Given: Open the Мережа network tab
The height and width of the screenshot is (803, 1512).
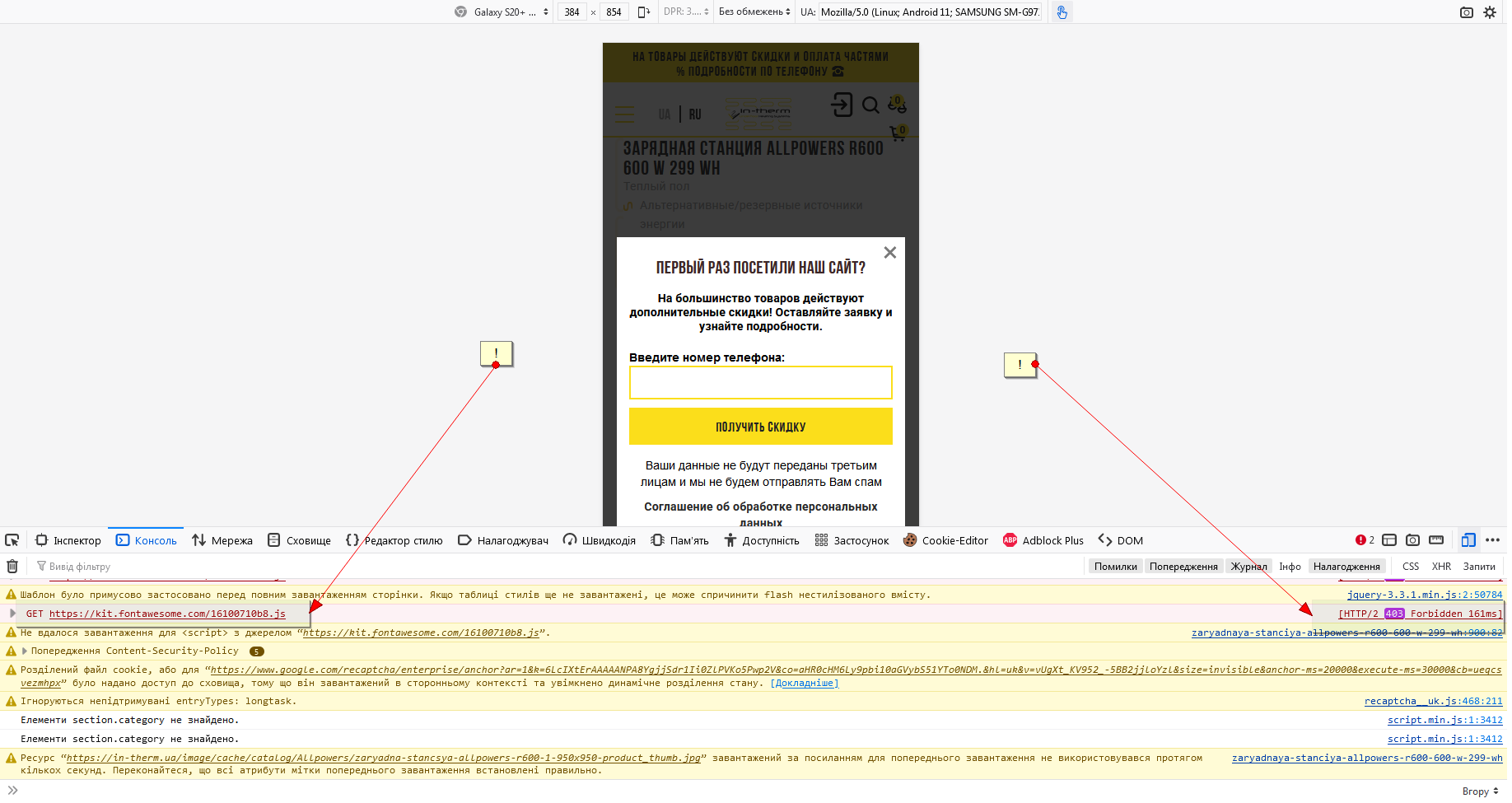Looking at the screenshot, I should tap(222, 540).
